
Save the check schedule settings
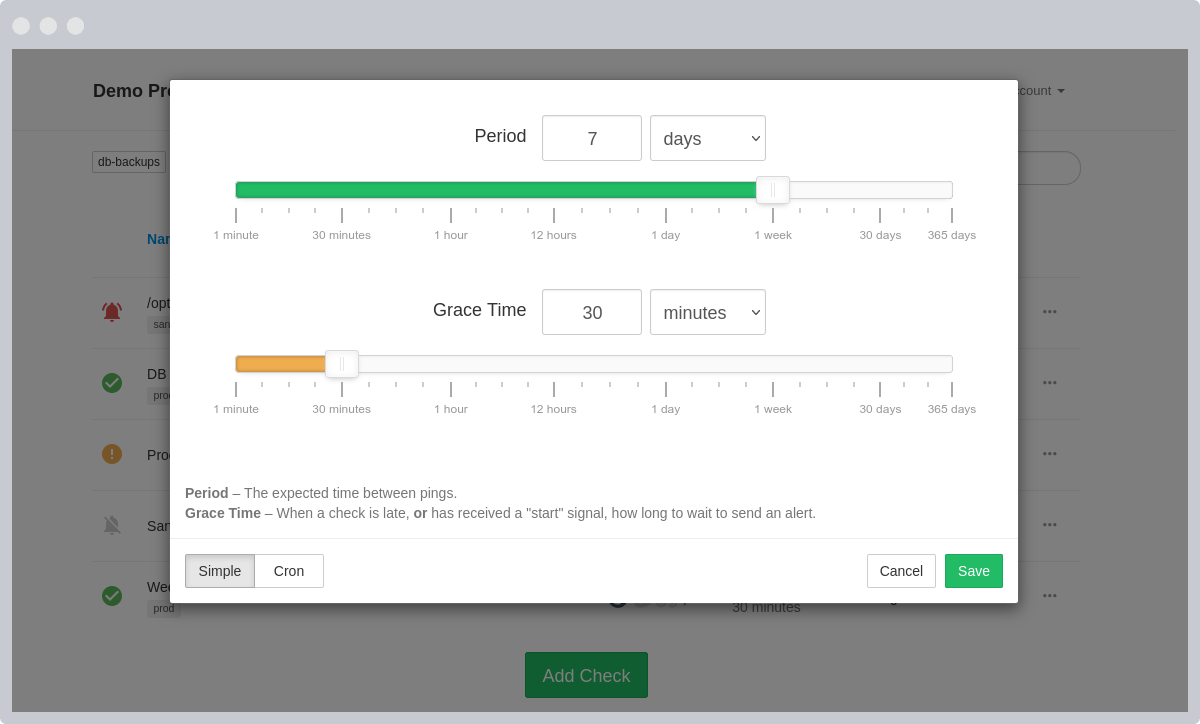(973, 571)
